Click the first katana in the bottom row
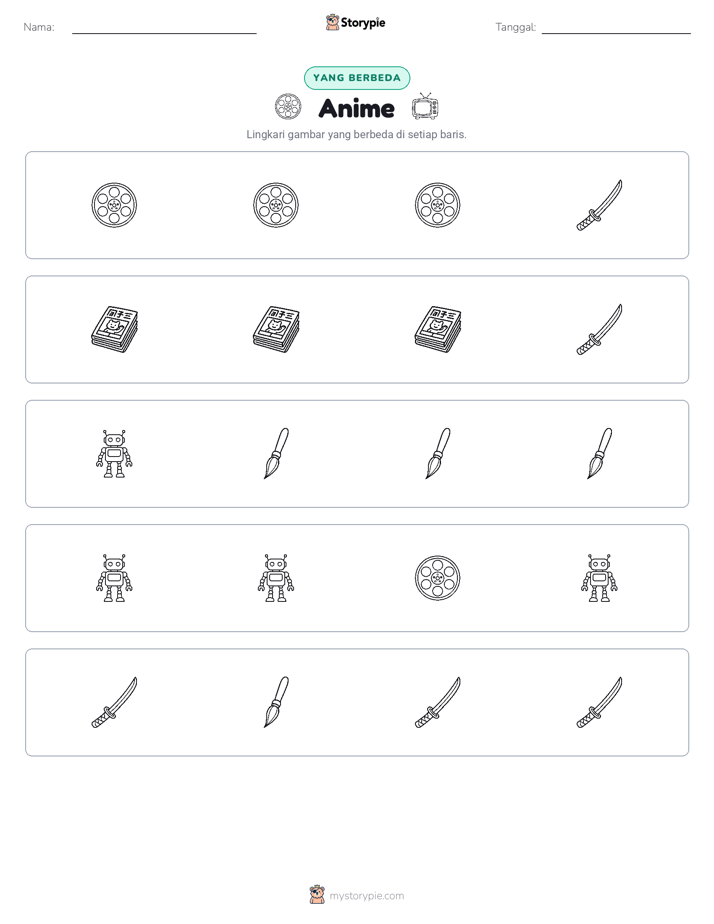 (x=114, y=702)
